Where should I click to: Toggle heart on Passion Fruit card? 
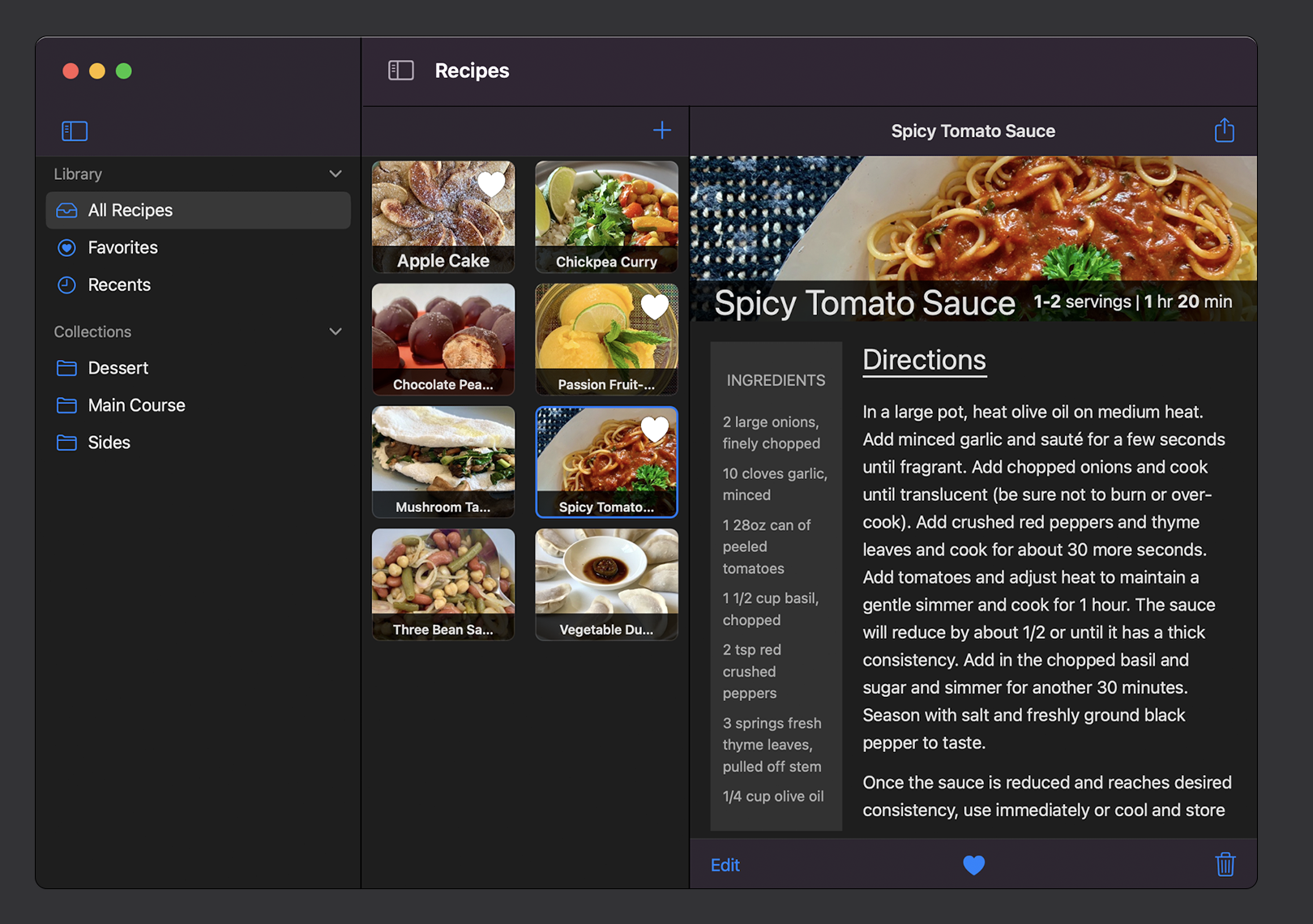click(655, 306)
